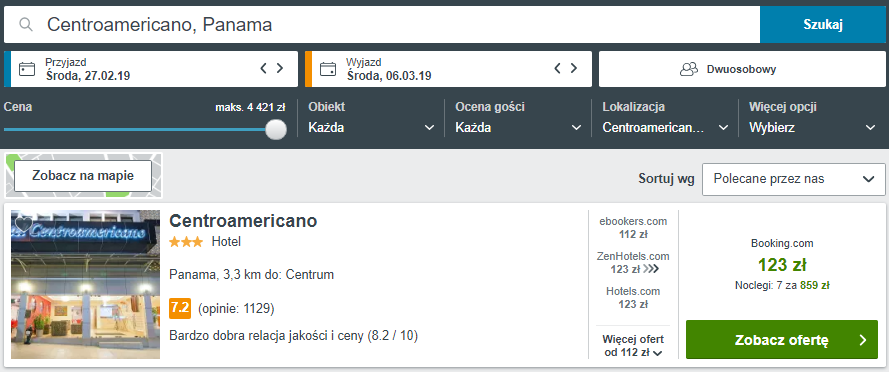Viewport: 889px width, 372px height.
Task: Click Bardzo dobra relacja jakości i ceny
Action: coord(267,336)
